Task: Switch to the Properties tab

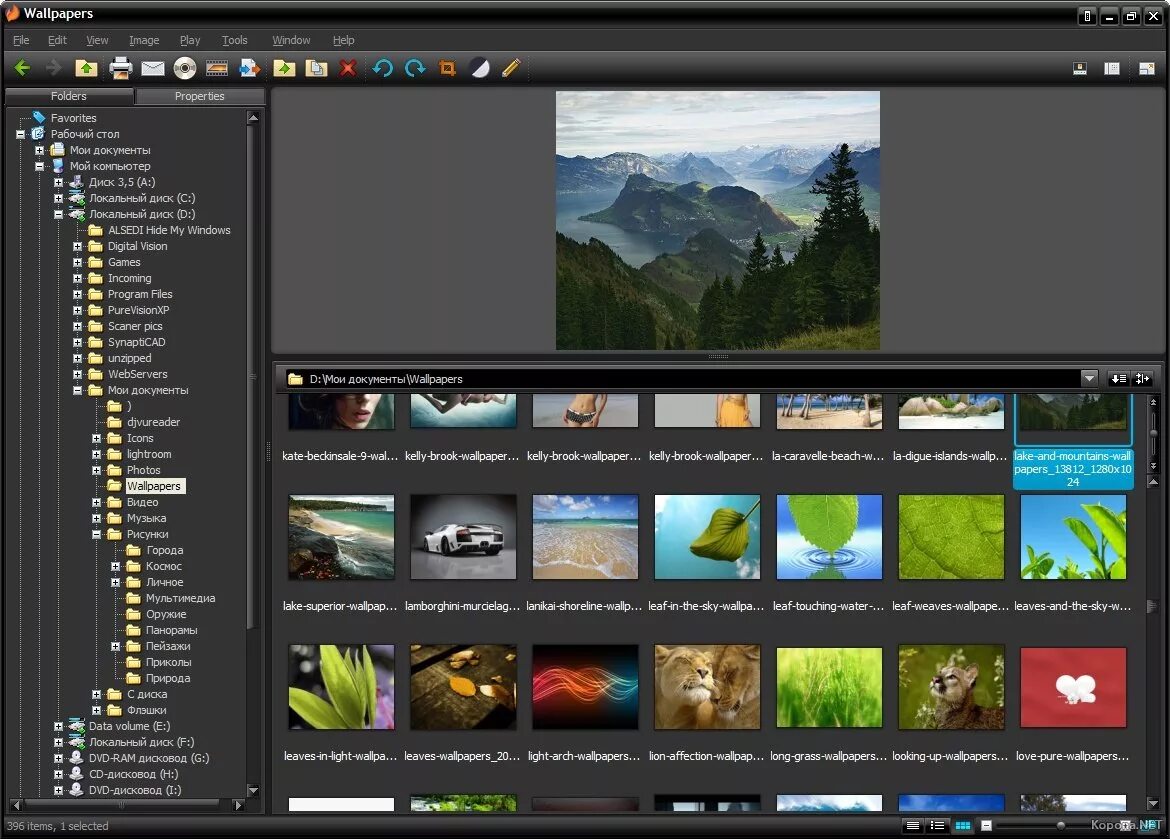Action: (x=199, y=96)
